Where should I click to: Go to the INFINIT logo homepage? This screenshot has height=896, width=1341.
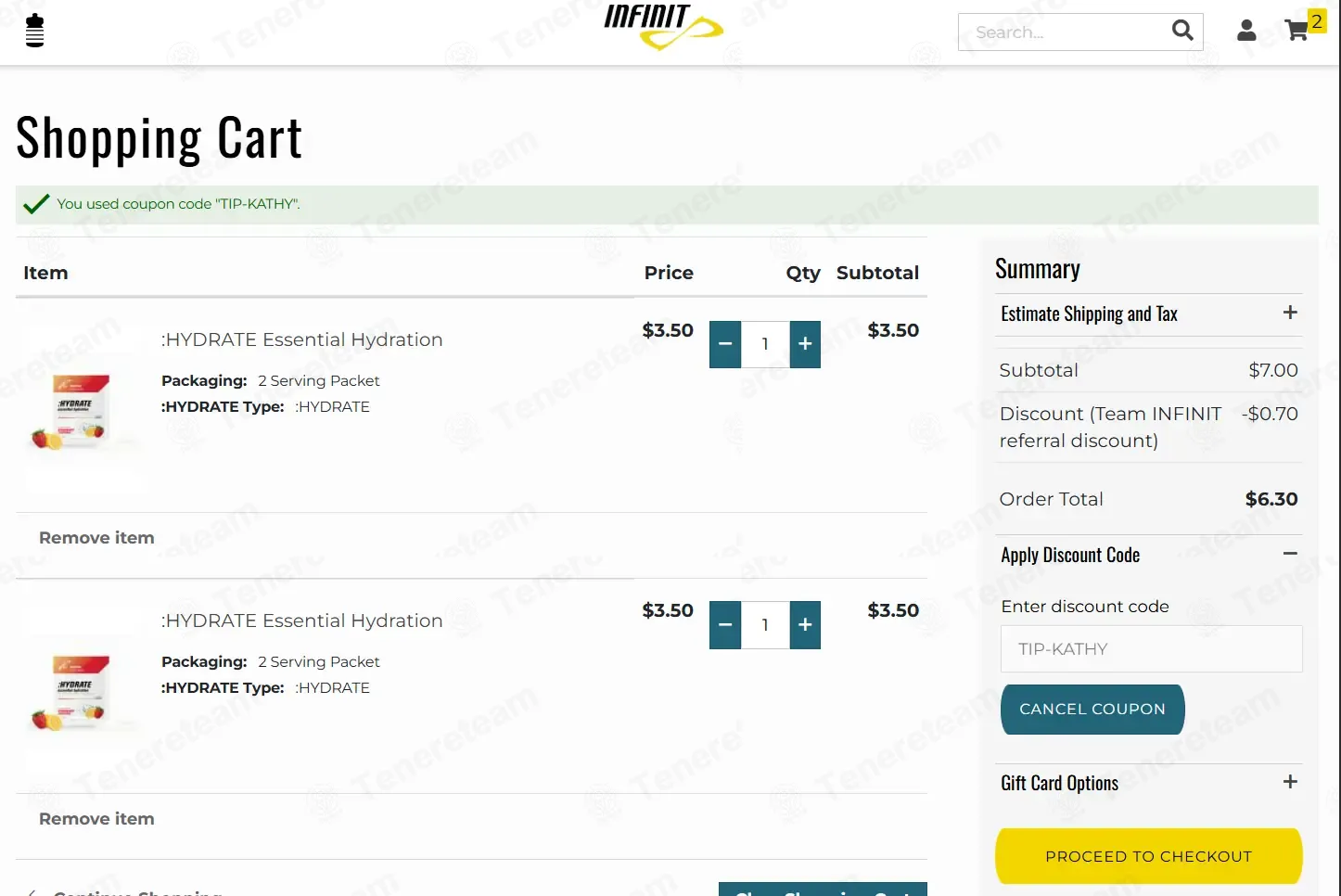[663, 27]
